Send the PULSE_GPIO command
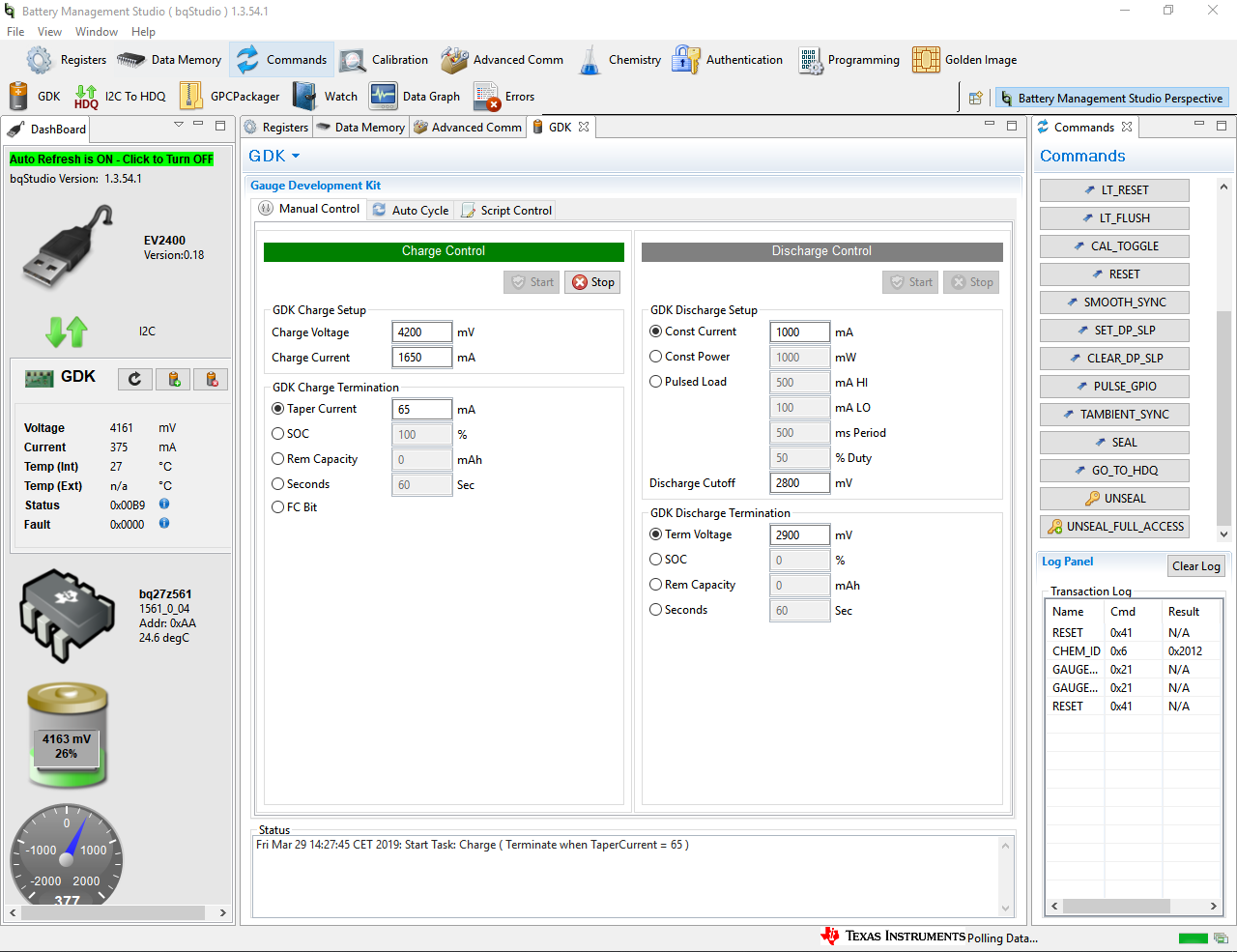The width and height of the screenshot is (1237, 952). (x=1114, y=387)
